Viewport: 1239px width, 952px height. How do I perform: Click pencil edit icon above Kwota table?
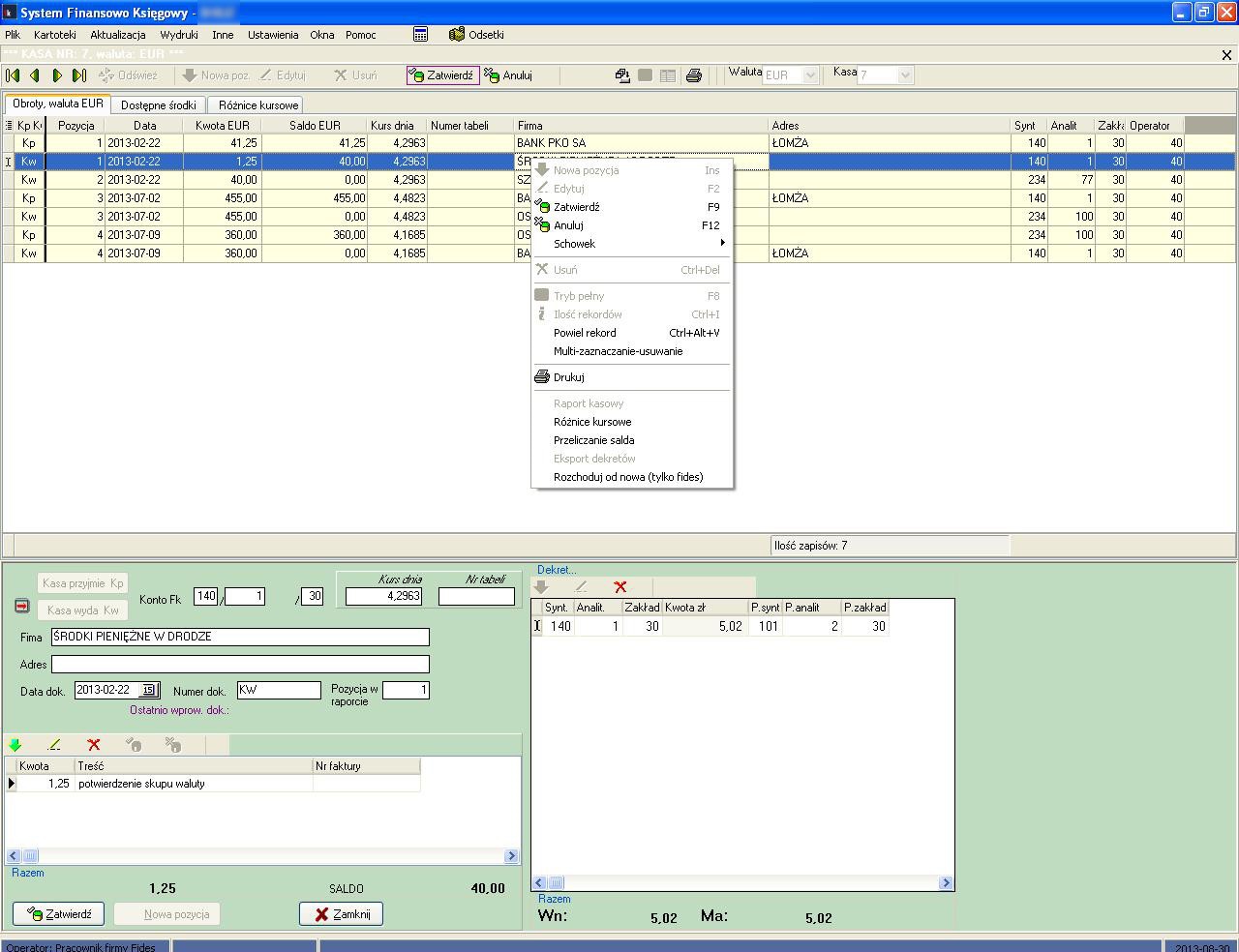54,745
